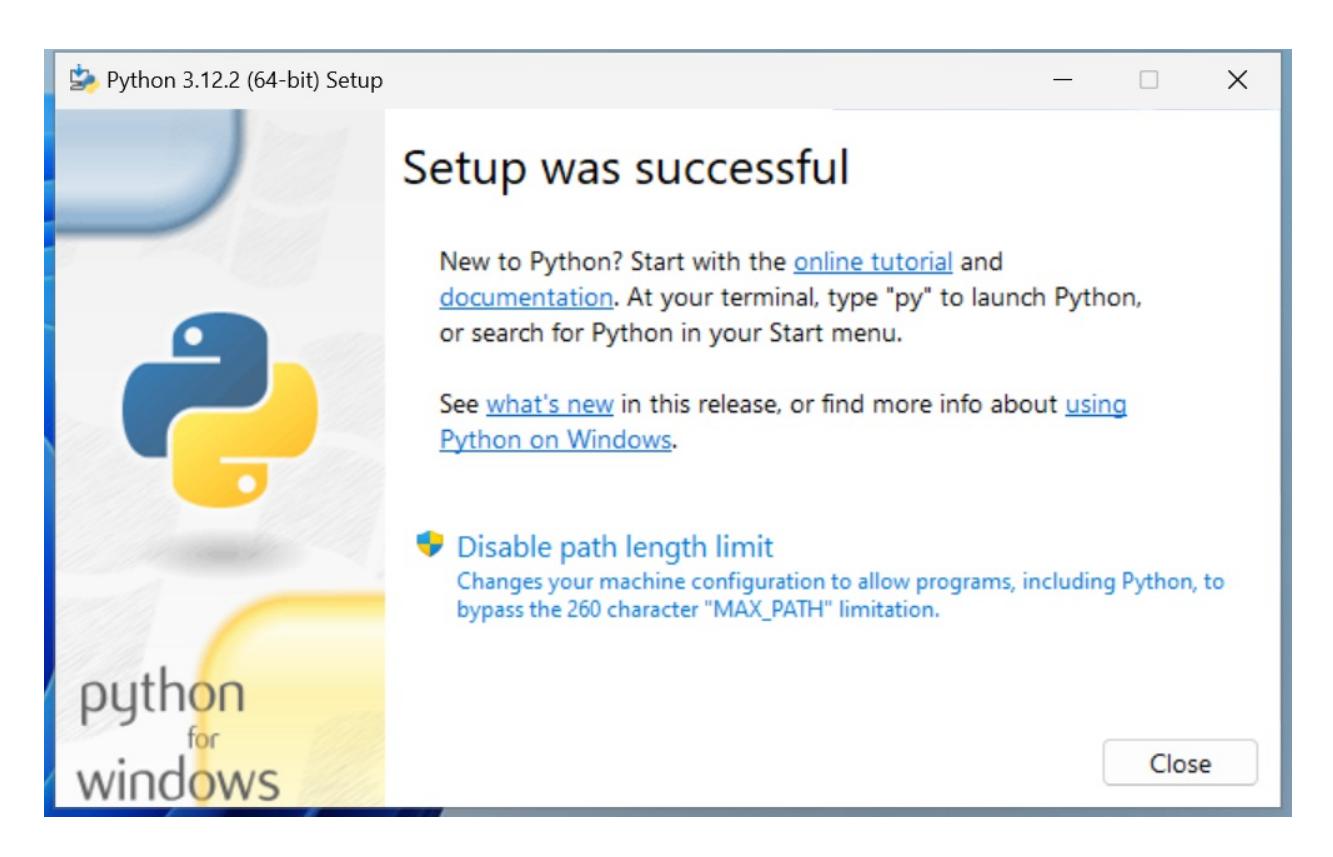The image size is (1333, 857).
Task: Click the greyed-out maximize window button
Action: [x=1150, y=80]
